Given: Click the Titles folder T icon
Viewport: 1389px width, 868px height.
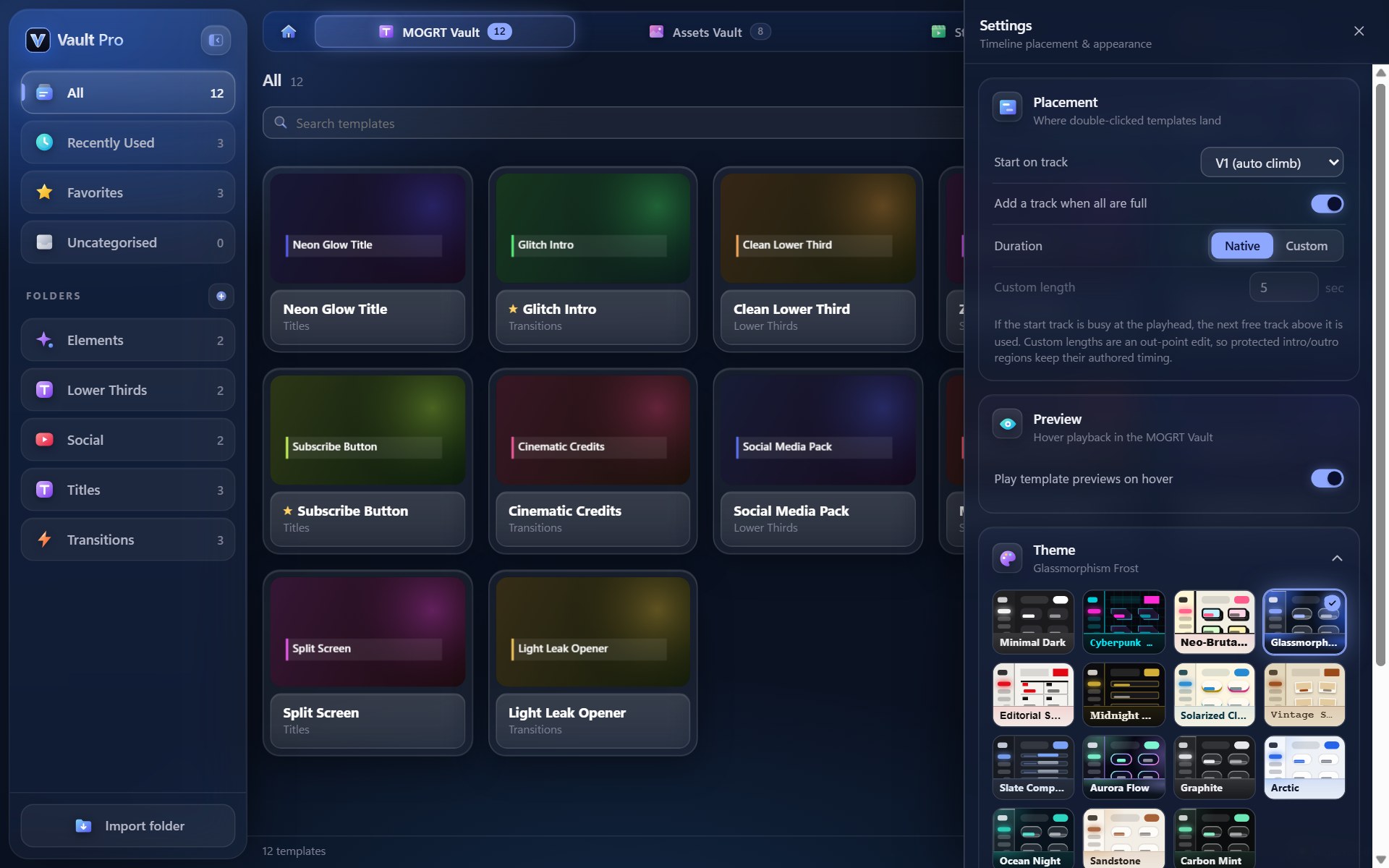Looking at the screenshot, I should point(45,490).
